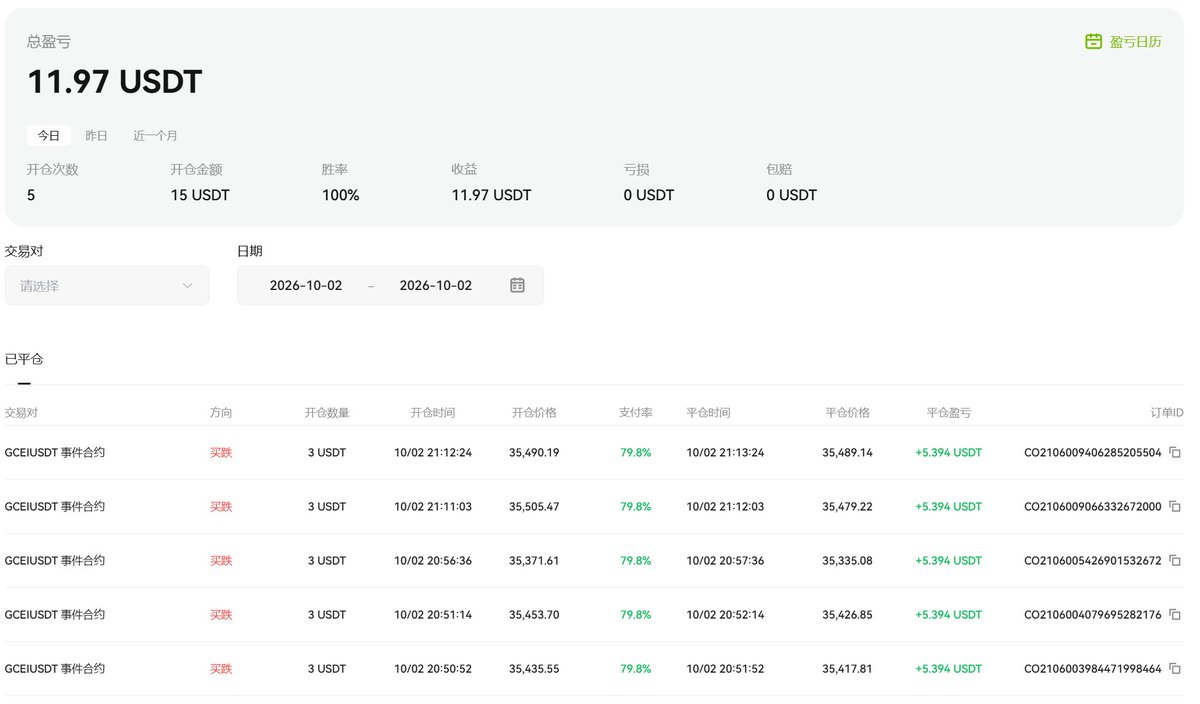Click close price 35,479.22
1200x704 pixels.
point(848,506)
